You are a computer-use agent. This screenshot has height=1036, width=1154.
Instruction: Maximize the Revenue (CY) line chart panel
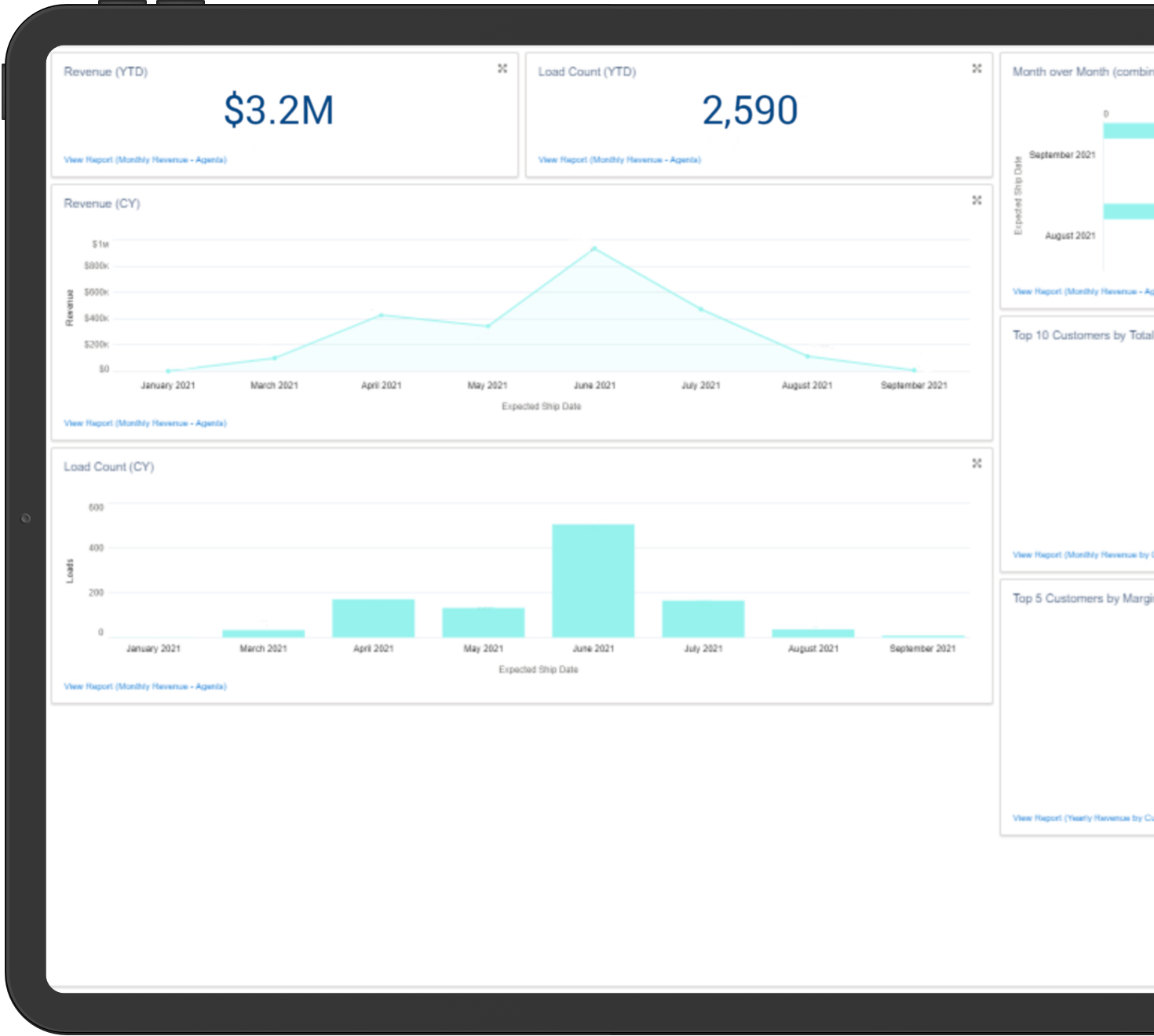point(977,201)
